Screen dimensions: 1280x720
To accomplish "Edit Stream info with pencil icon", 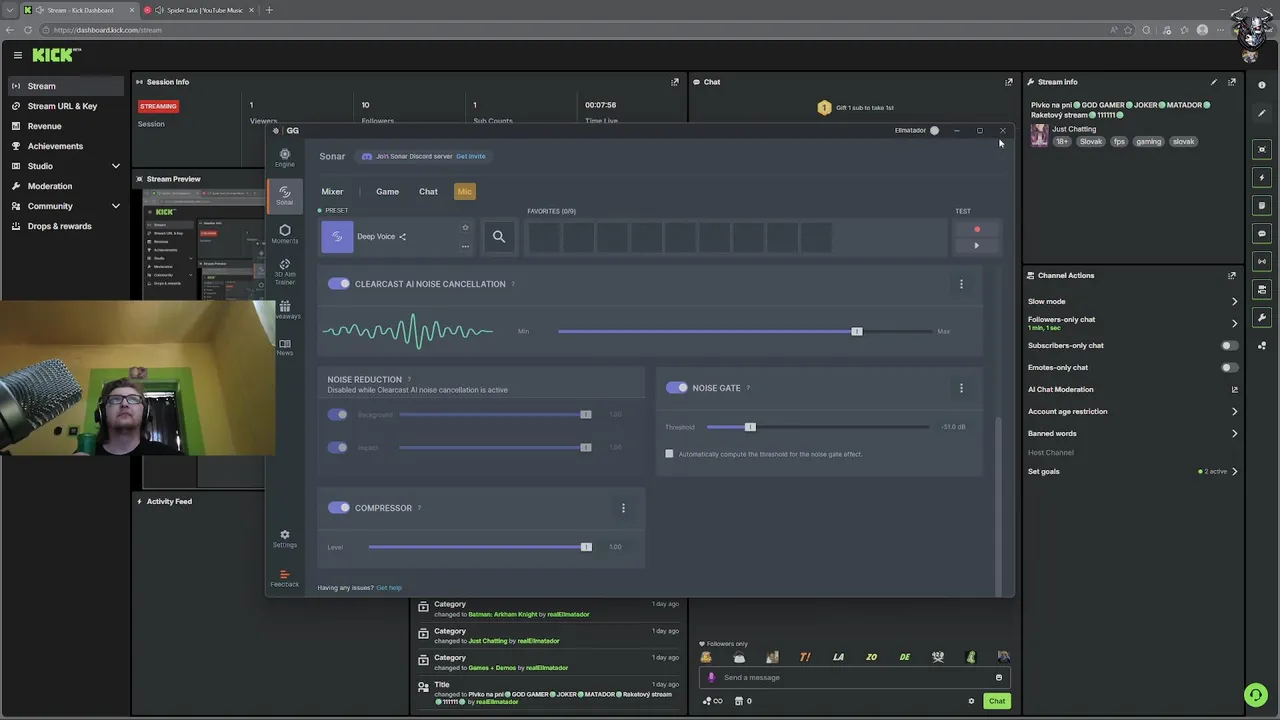I will click(1214, 82).
